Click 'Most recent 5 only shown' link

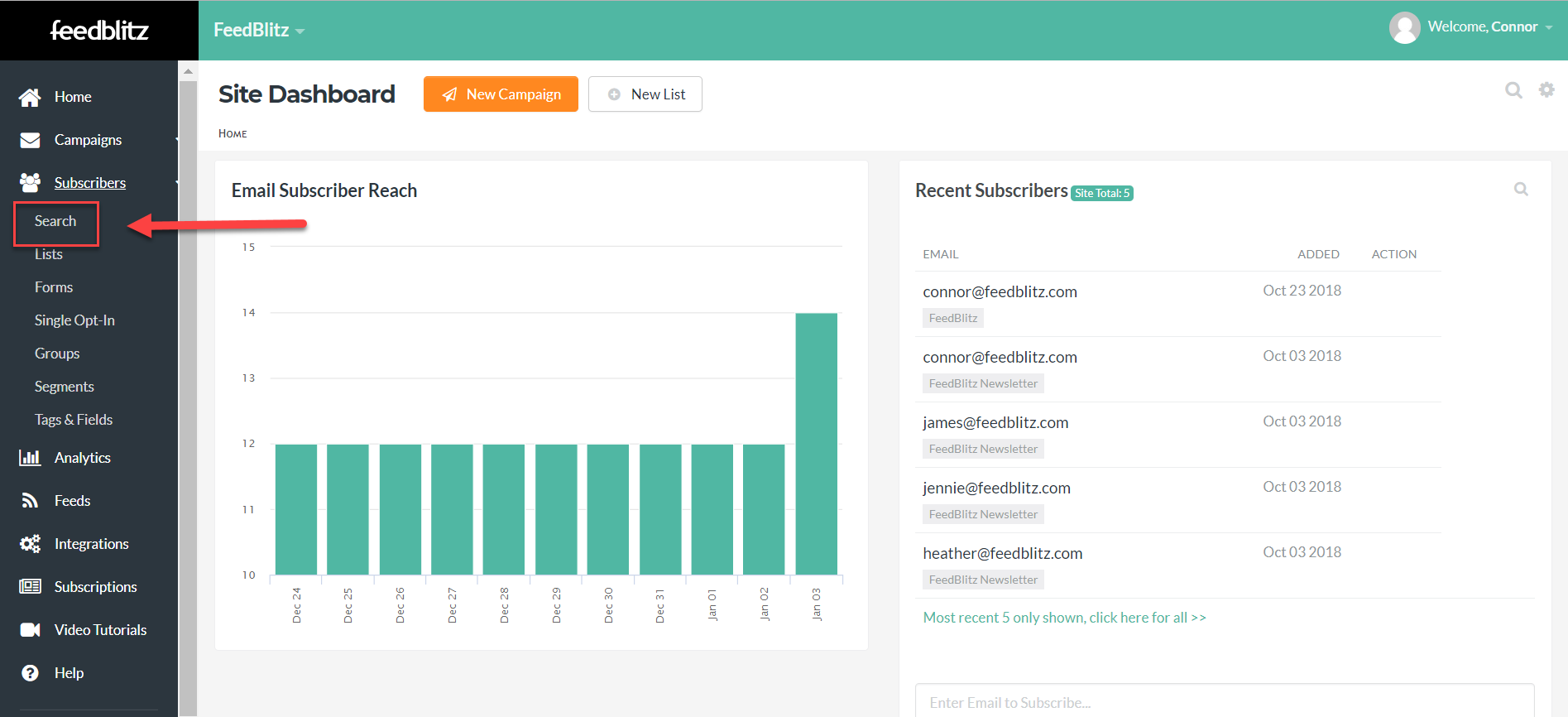[x=1064, y=618]
